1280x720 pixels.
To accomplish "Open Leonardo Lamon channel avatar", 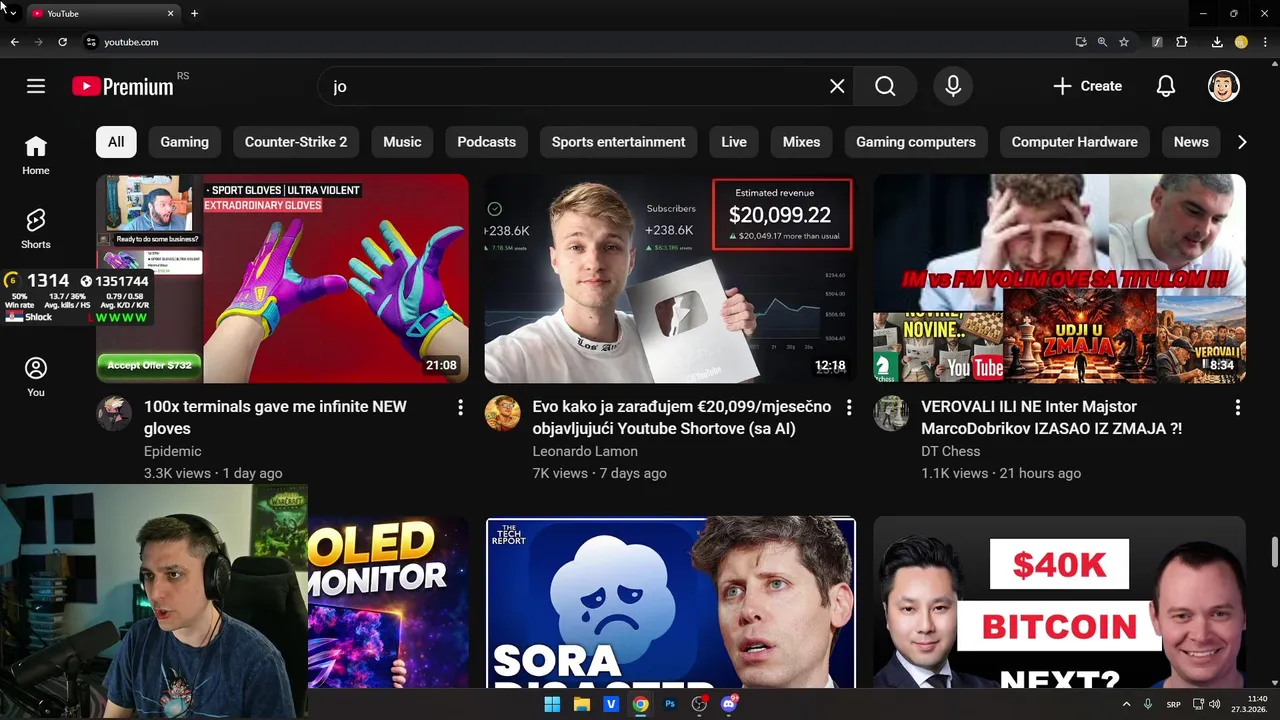I will tap(503, 413).
